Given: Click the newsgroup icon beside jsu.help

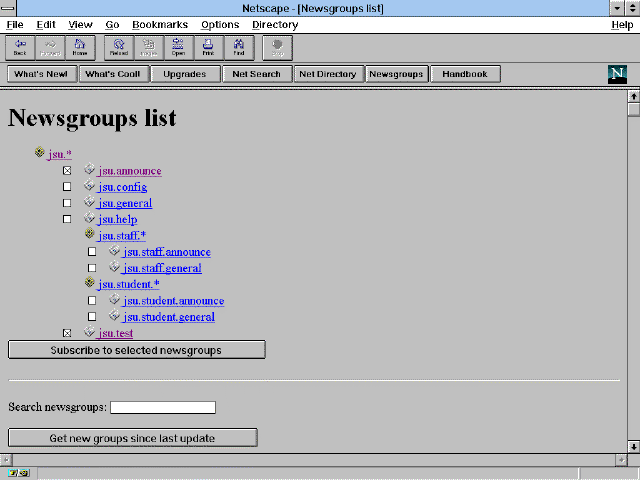Looking at the screenshot, I should [x=89, y=218].
